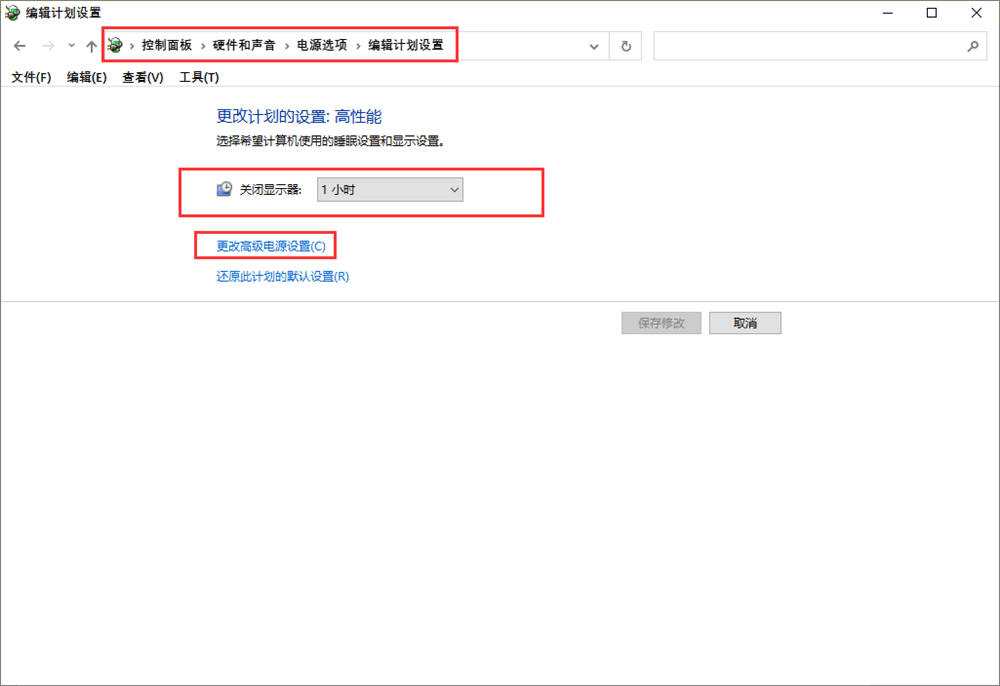Viewport: 1000px width, 686px height.
Task: Go up one level with the up arrow
Action: click(x=91, y=45)
